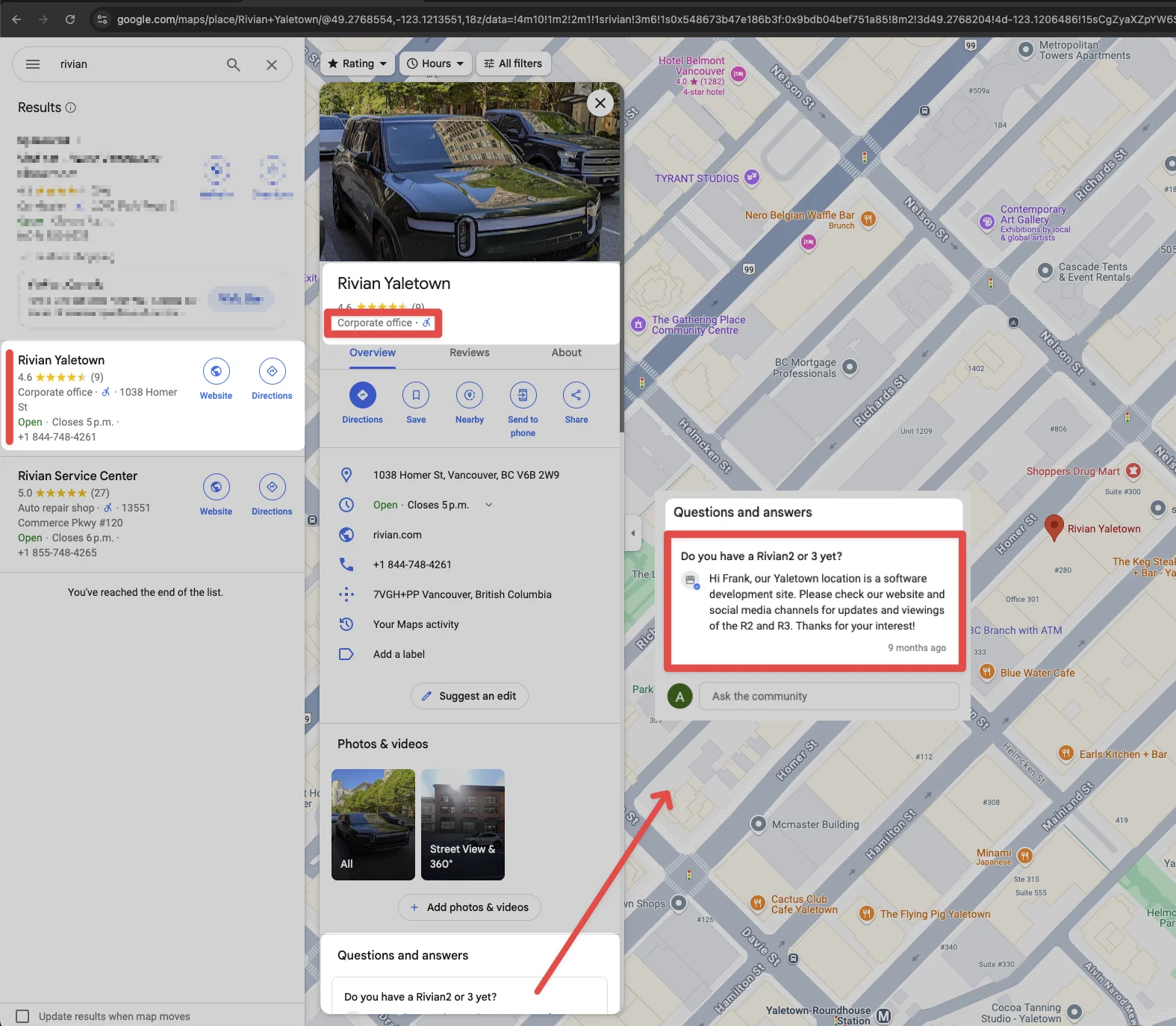Click Minami Japanese restaurant marker
This screenshot has width=1176, height=1026.
click(1025, 855)
